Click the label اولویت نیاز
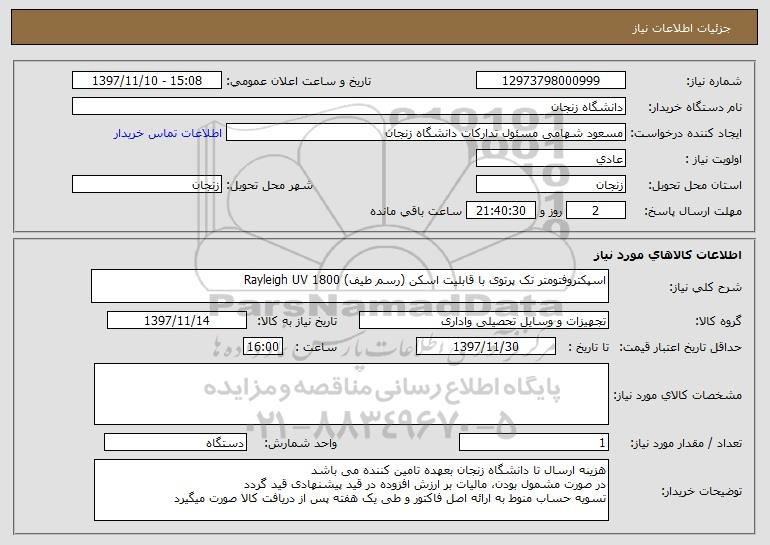770x545 pixels. click(x=714, y=159)
